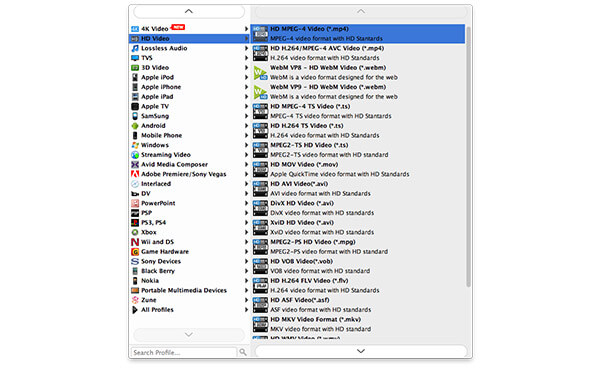Open the Nokia category
The height and width of the screenshot is (368, 600).
(189, 280)
